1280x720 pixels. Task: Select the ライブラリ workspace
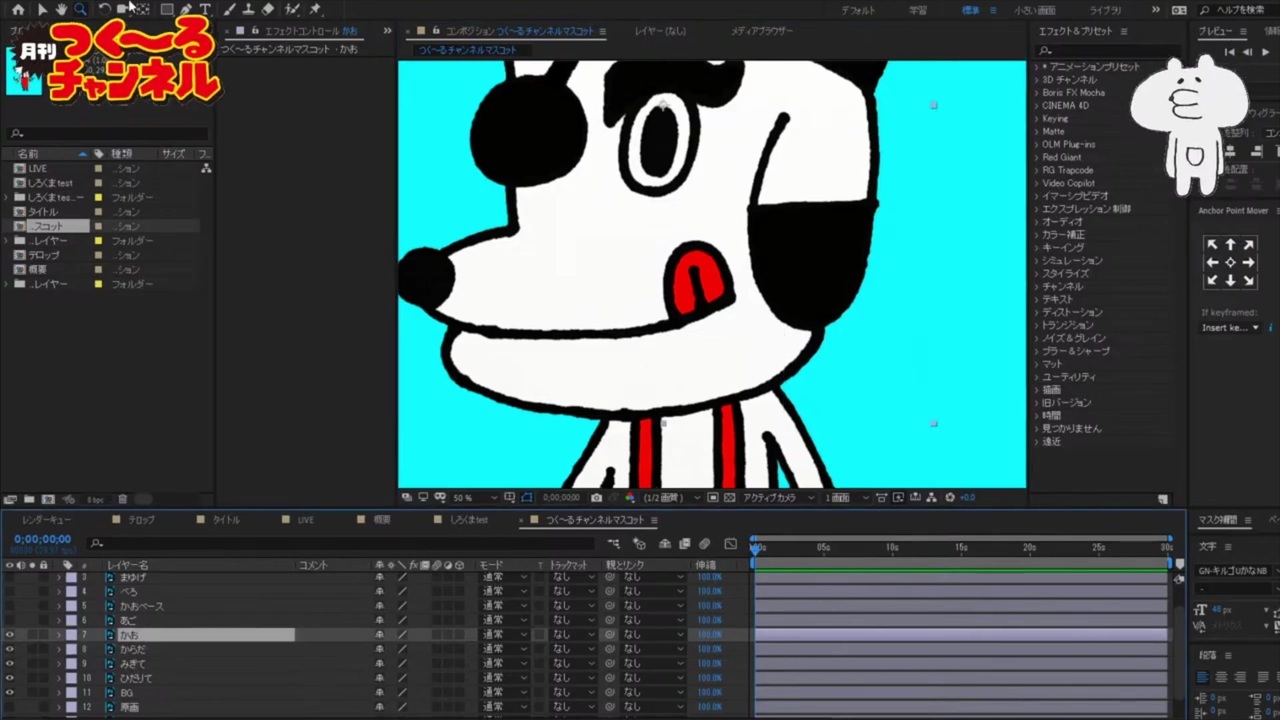coord(1105,10)
